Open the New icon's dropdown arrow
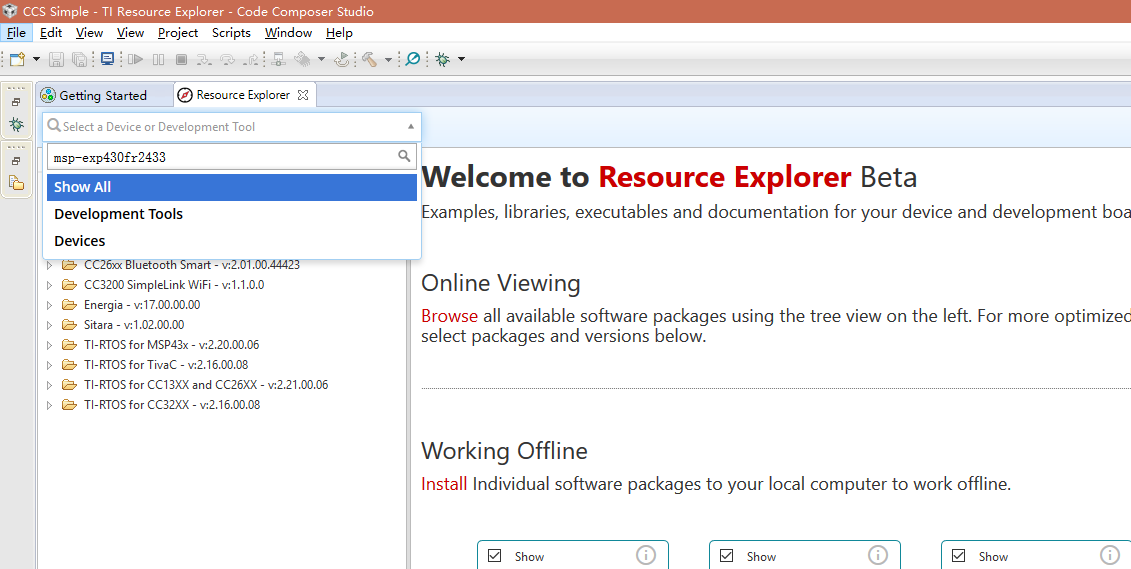 click(36, 59)
